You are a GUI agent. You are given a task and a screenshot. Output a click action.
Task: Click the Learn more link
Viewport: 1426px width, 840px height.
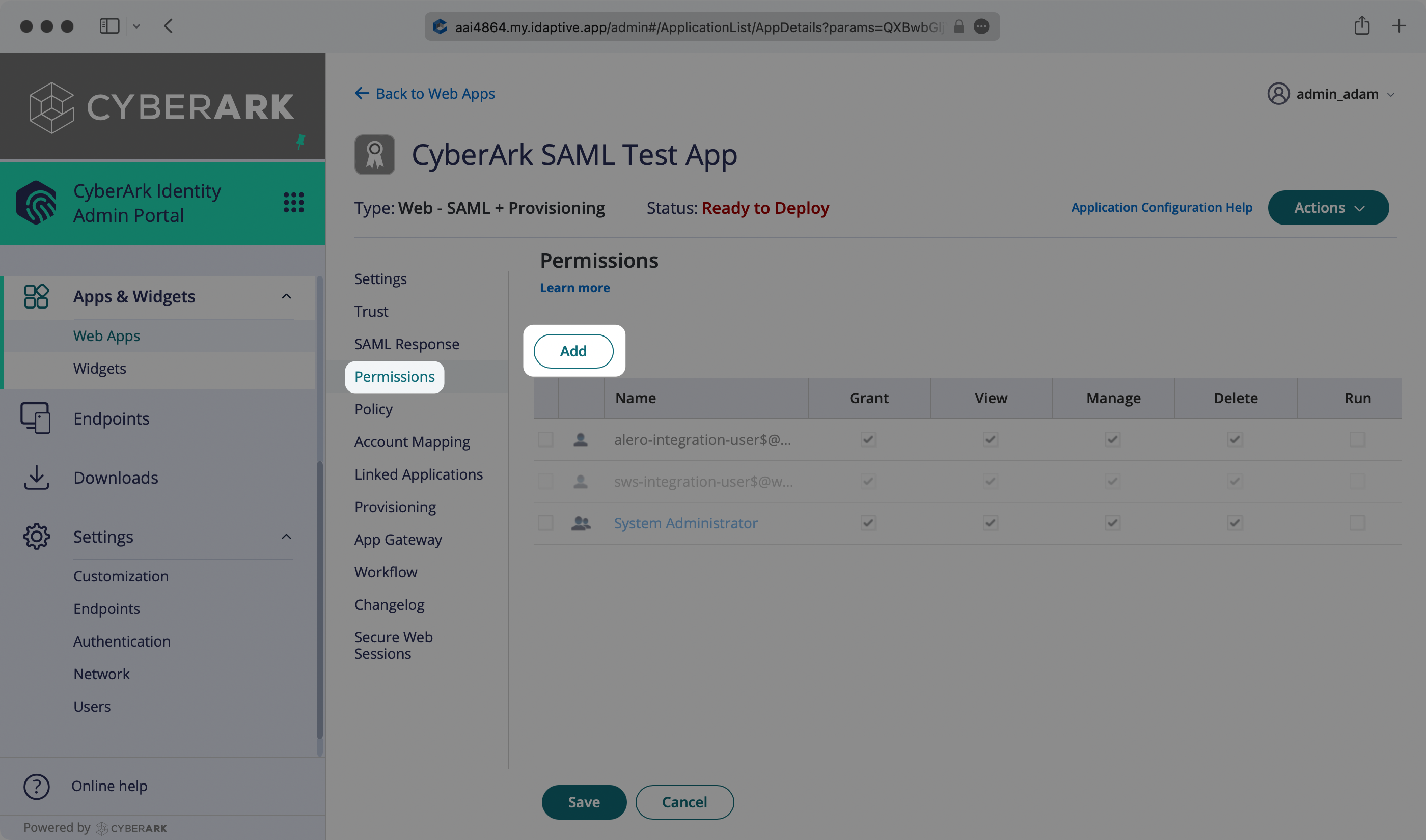point(574,288)
